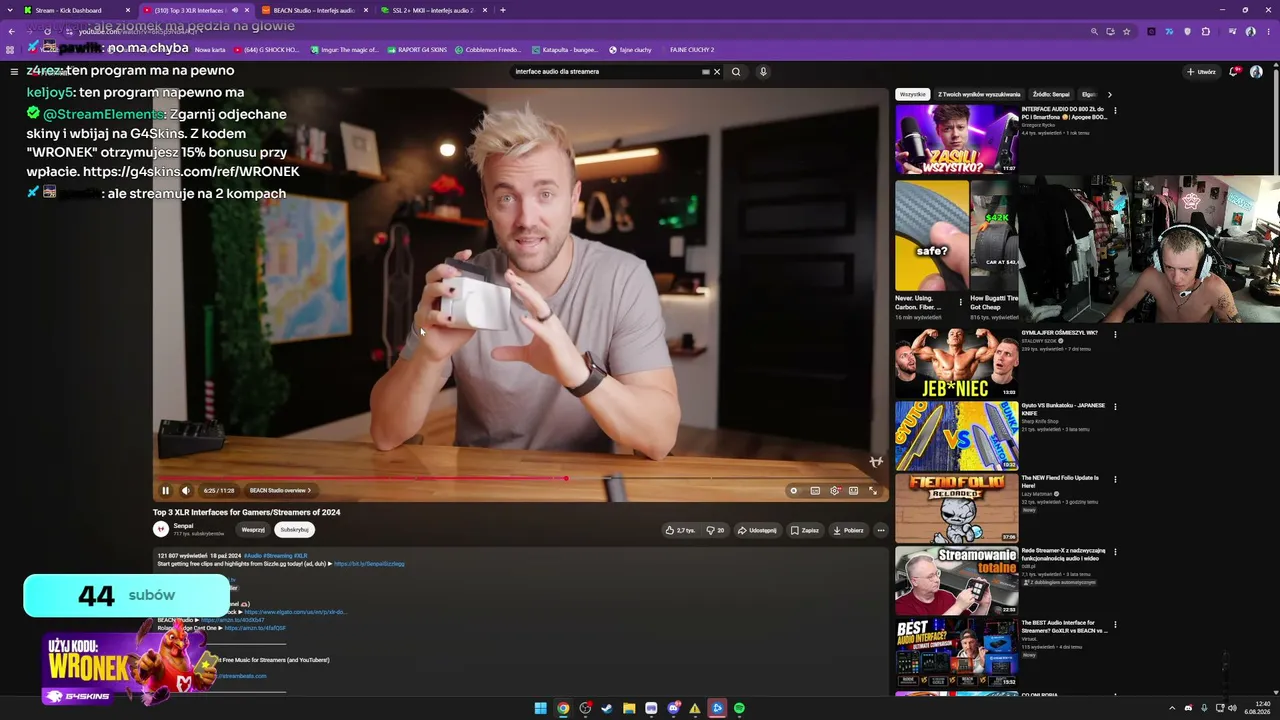
Task: Open options for 'INTERFACE AUDIO DO 800 ZŁ' video
Action: pos(1115,110)
